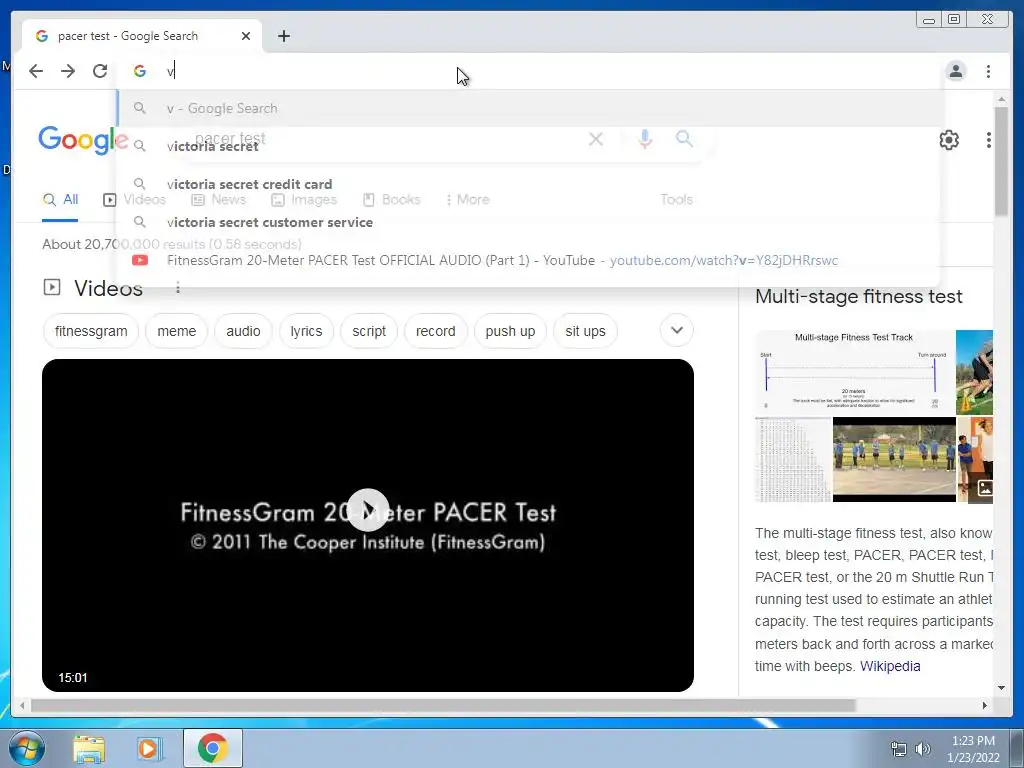
Task: Click the horizontal scrollbar left arrow
Action: coord(22,705)
